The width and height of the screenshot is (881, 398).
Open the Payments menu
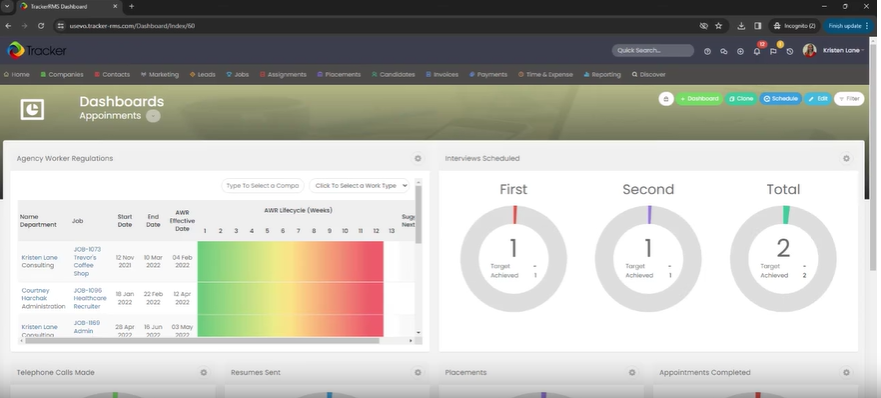point(488,74)
